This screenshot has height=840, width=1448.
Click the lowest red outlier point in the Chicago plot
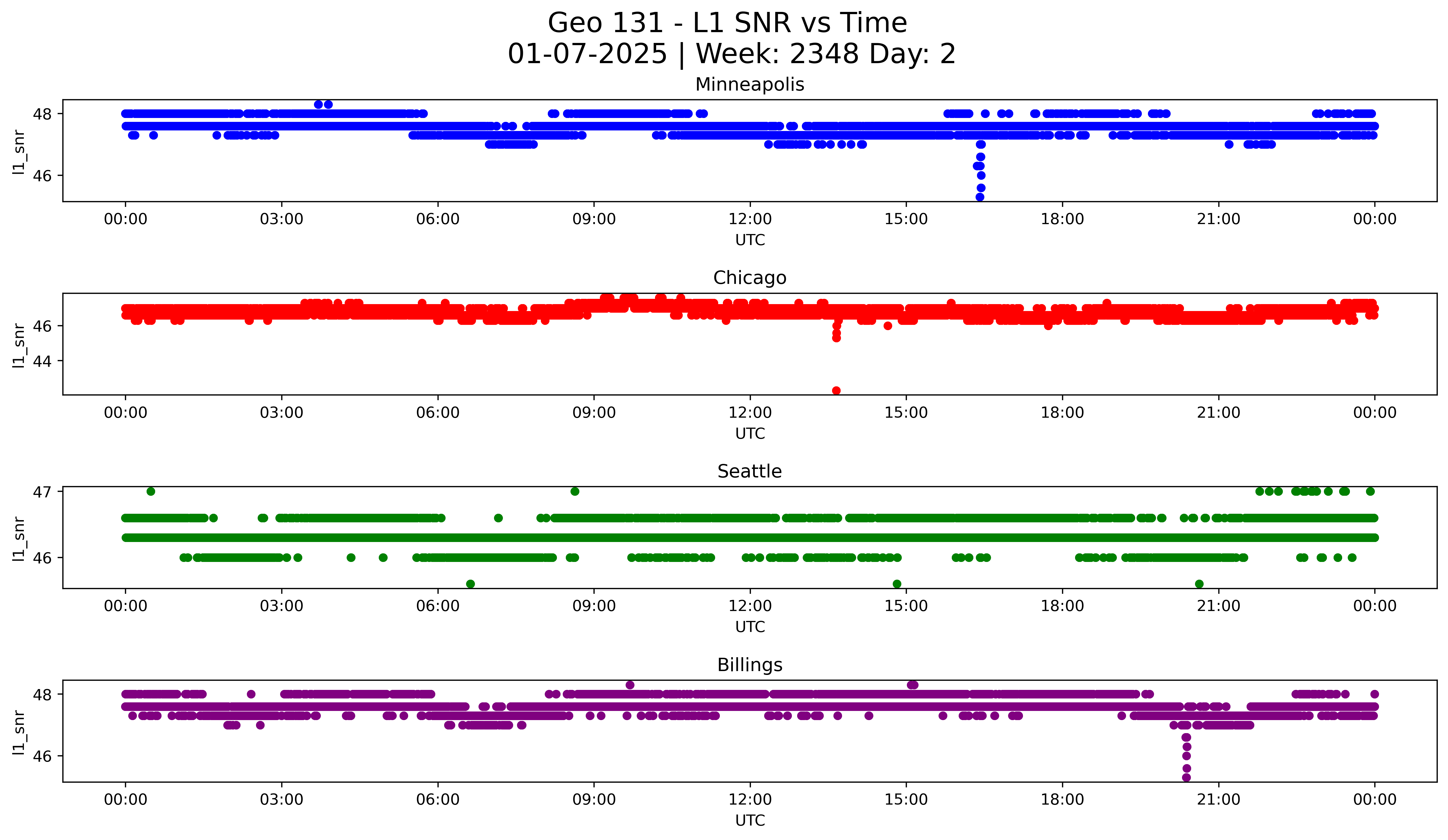click(836, 391)
